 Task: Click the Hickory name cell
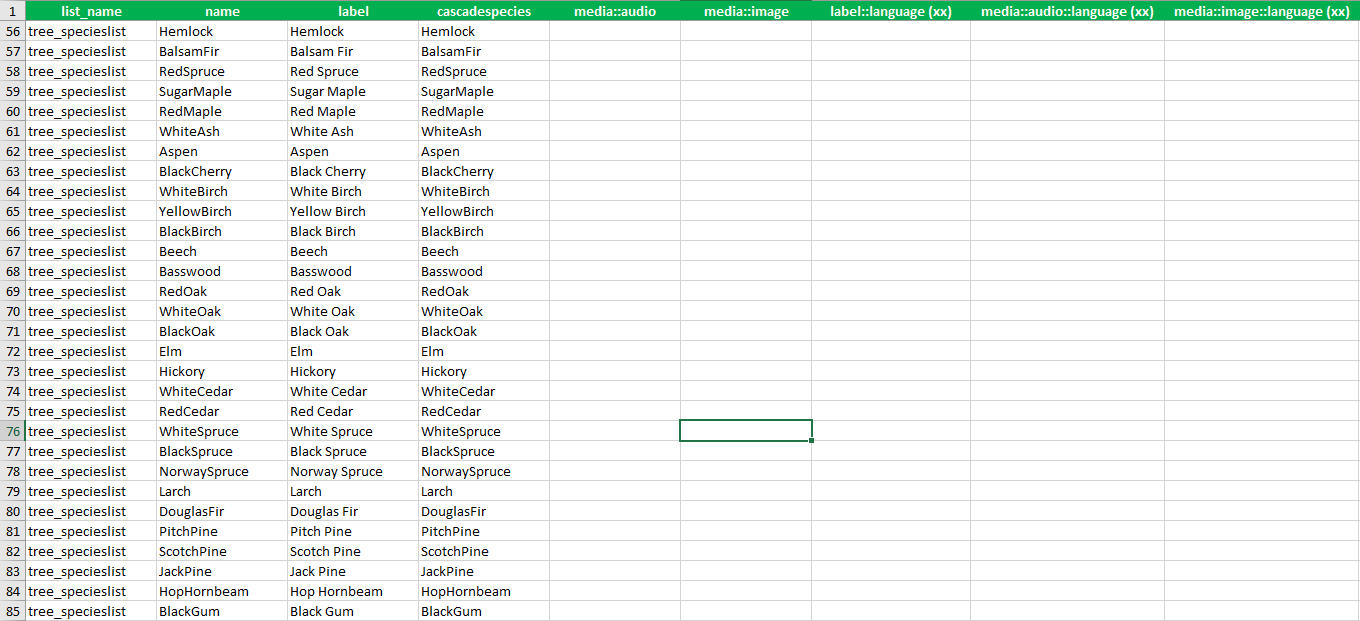[x=222, y=371]
